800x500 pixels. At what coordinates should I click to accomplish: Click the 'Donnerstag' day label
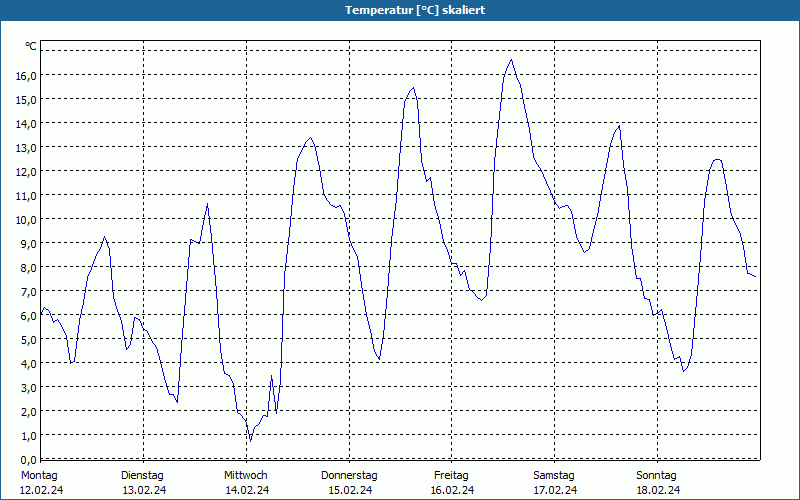pyautogui.click(x=349, y=476)
